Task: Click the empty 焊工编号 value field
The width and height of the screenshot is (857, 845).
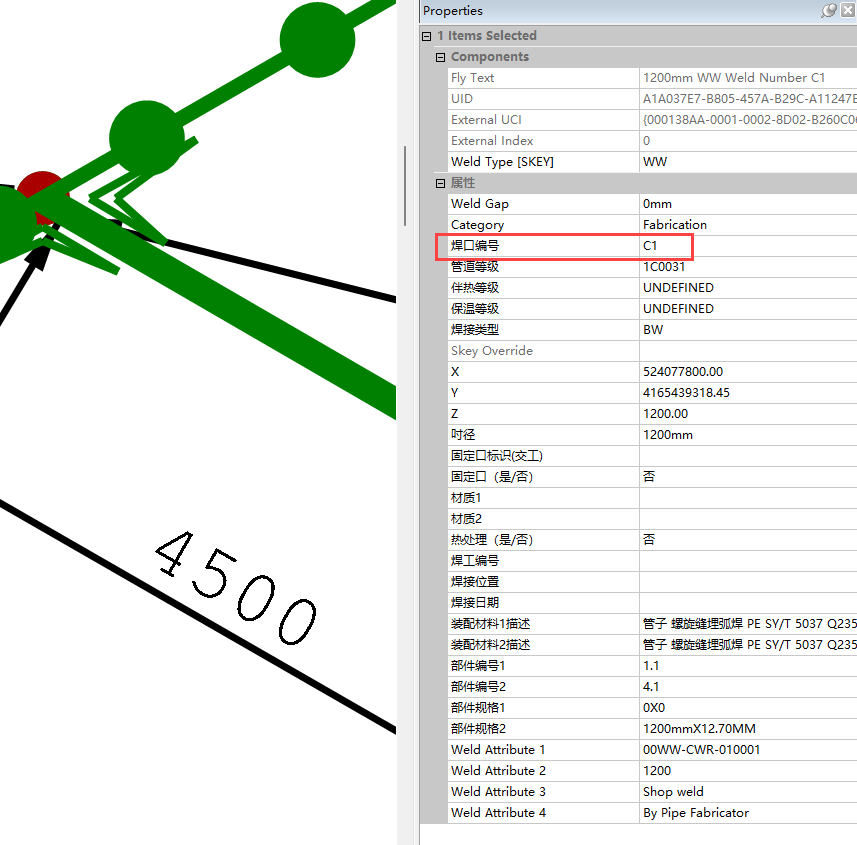Action: 747,561
